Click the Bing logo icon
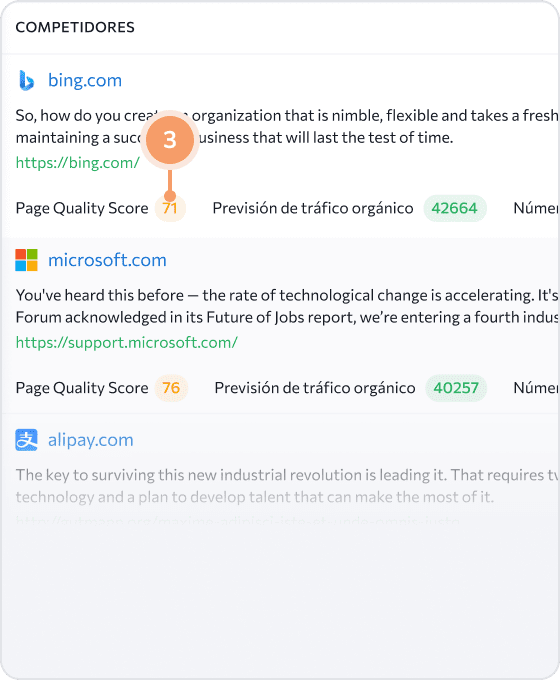Screen dimensions: 560x680 point(26,80)
